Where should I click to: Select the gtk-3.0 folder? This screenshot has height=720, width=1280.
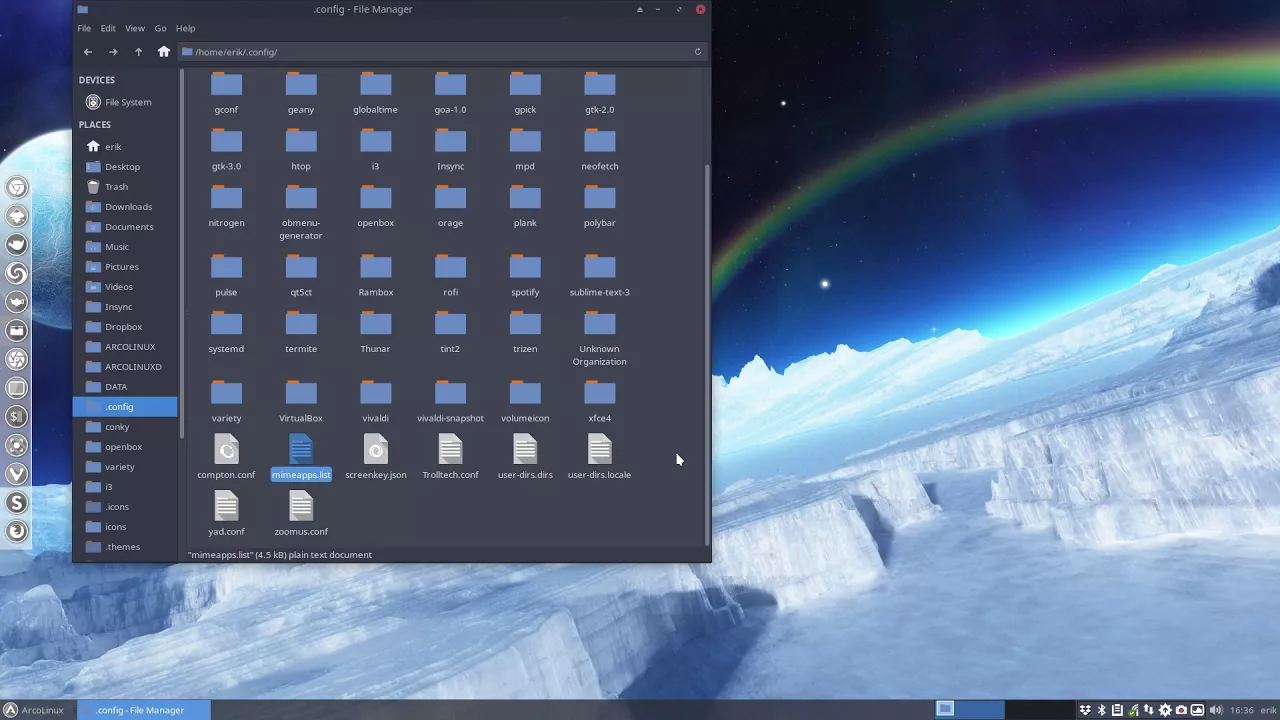[x=226, y=150]
